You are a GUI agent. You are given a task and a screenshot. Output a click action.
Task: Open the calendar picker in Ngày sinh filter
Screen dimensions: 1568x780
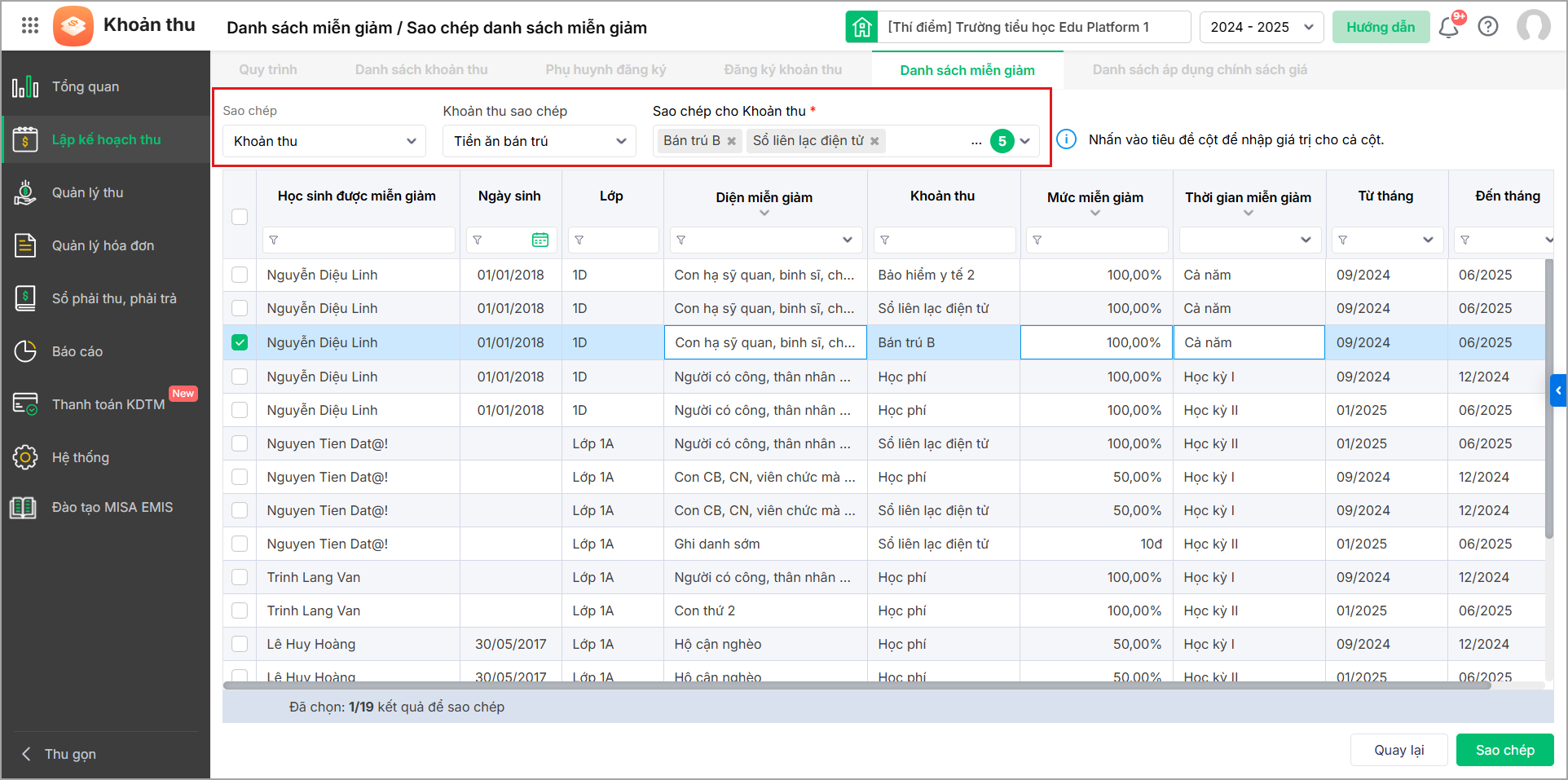tap(540, 240)
